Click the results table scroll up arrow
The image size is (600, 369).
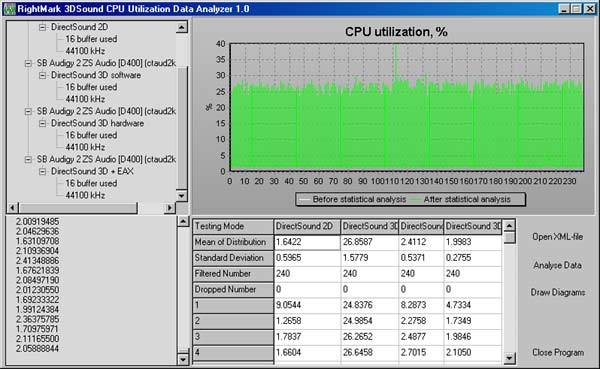[509, 226]
